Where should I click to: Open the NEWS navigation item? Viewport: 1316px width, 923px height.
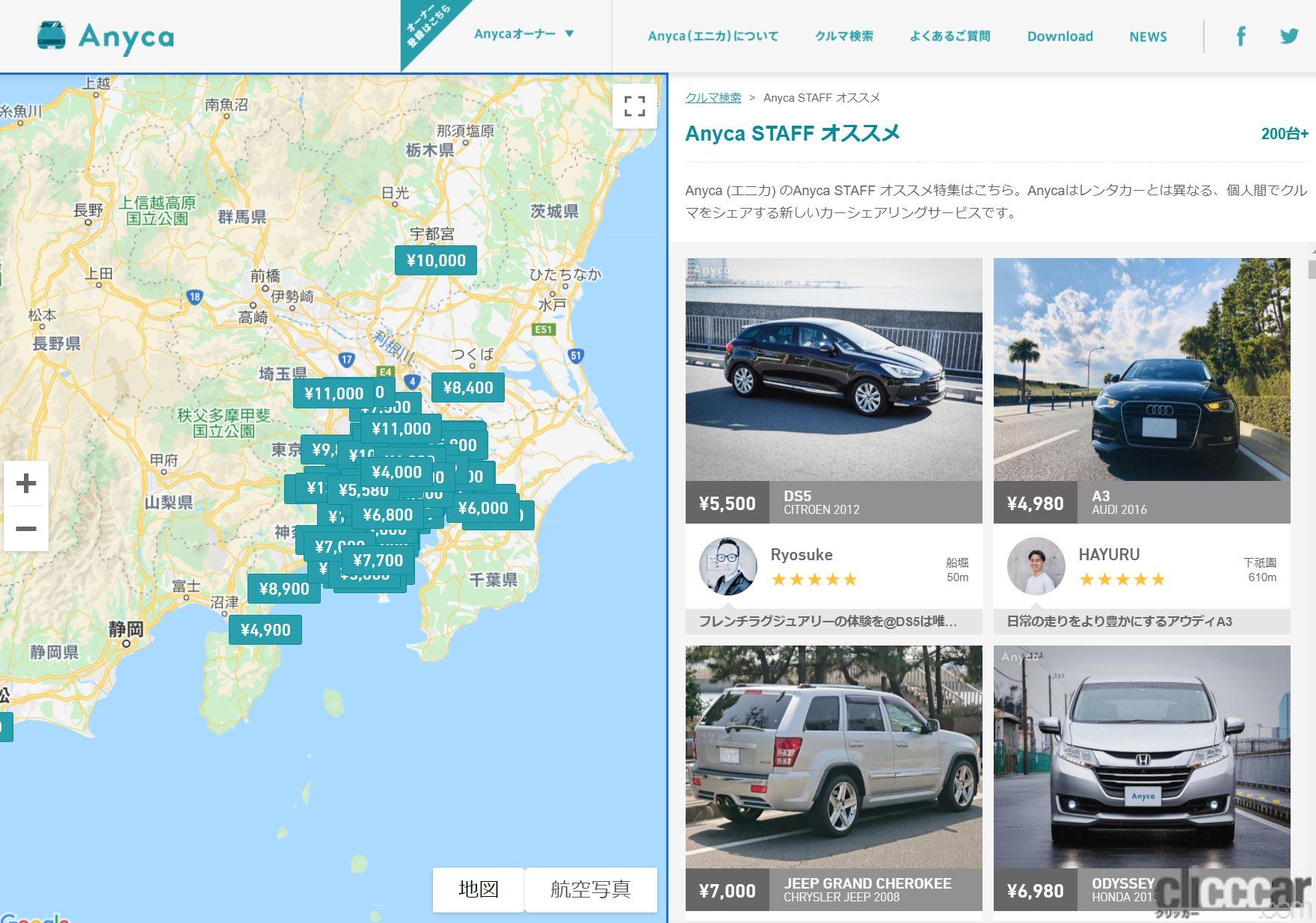point(1148,36)
